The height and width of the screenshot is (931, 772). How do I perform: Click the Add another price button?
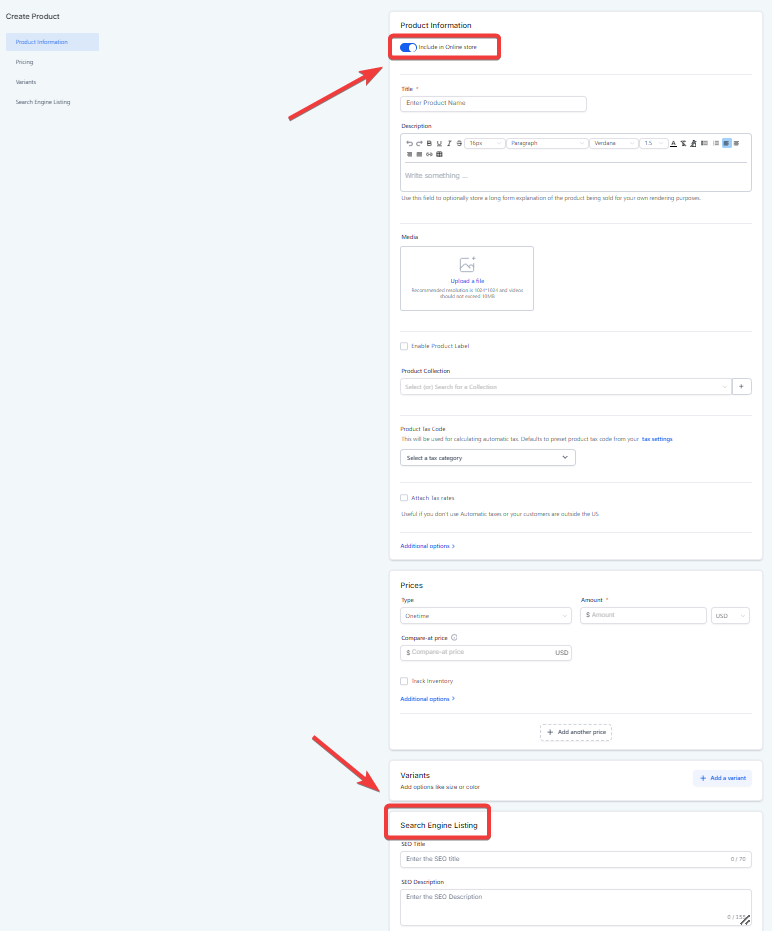tap(575, 732)
